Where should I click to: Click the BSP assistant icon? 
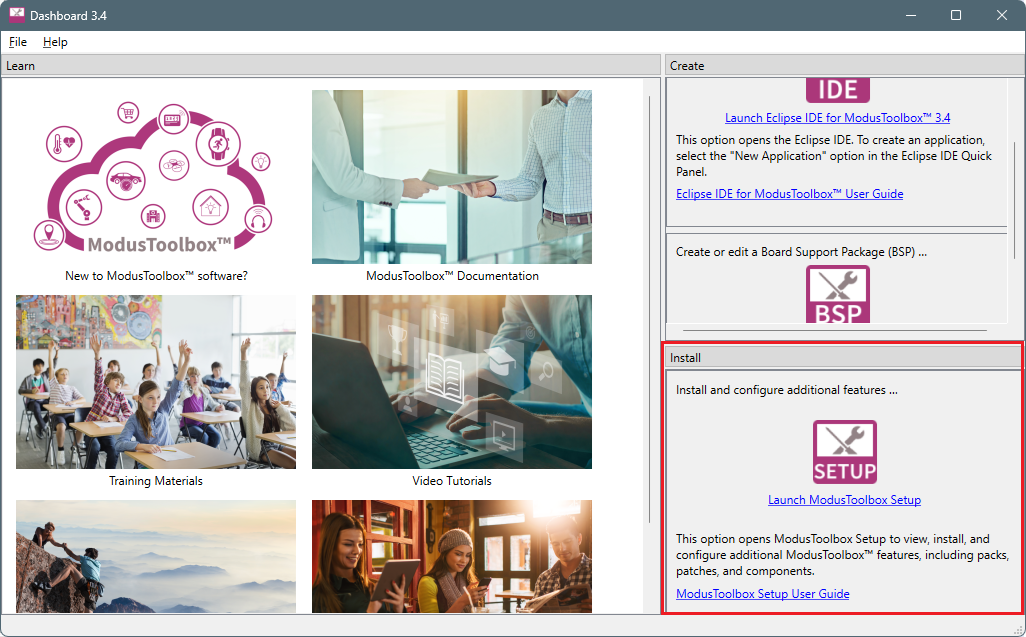pos(838,294)
